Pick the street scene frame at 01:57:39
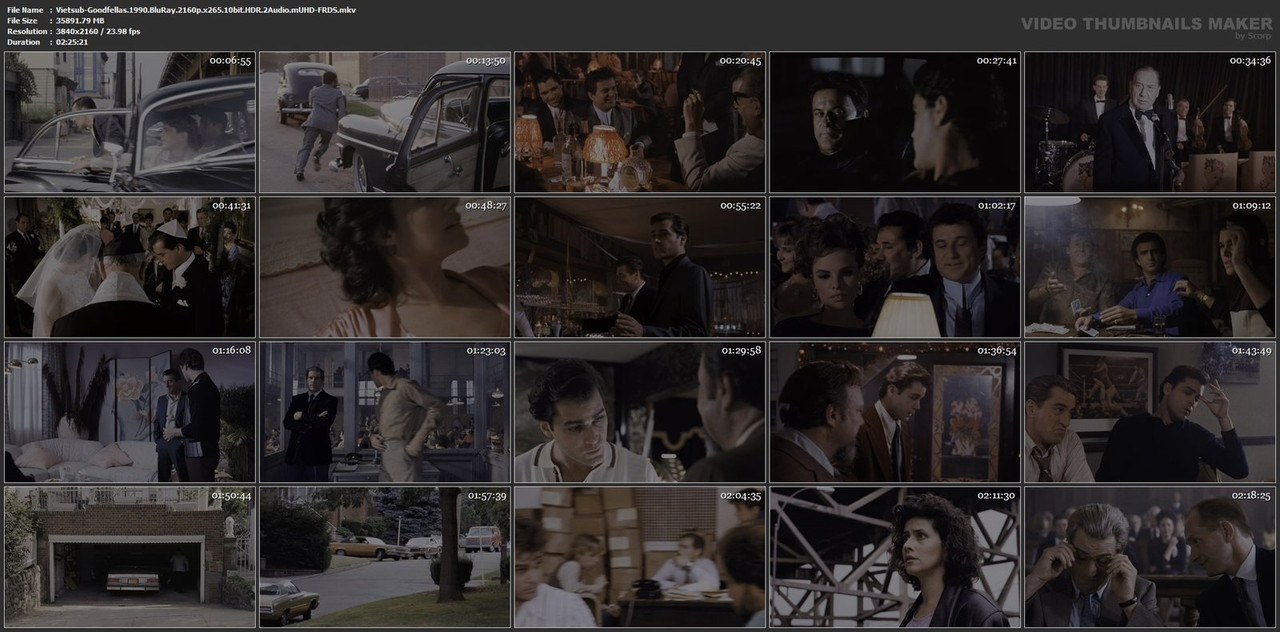 [x=385, y=557]
